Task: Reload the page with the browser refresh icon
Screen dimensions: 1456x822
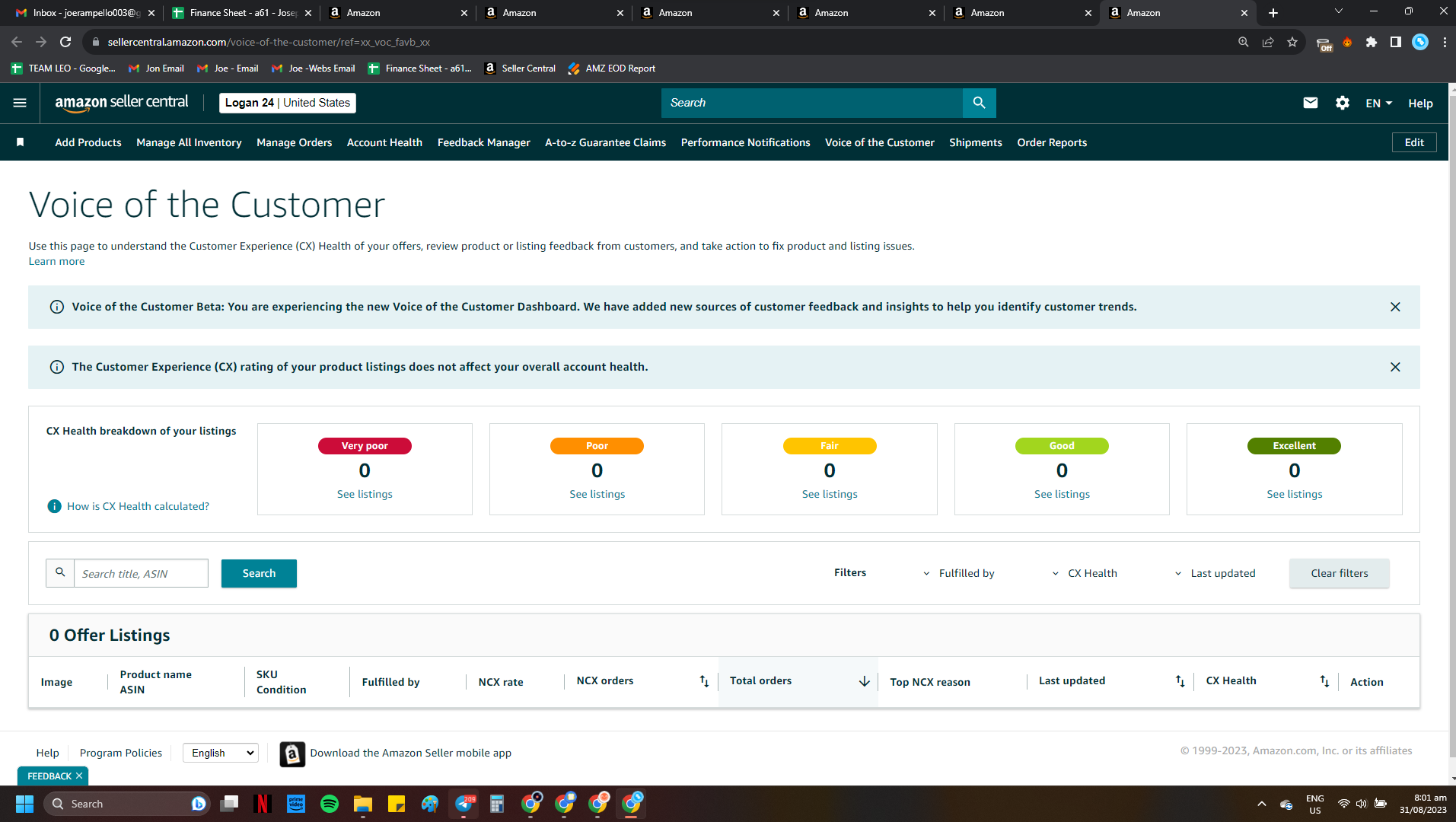Action: pos(65,42)
